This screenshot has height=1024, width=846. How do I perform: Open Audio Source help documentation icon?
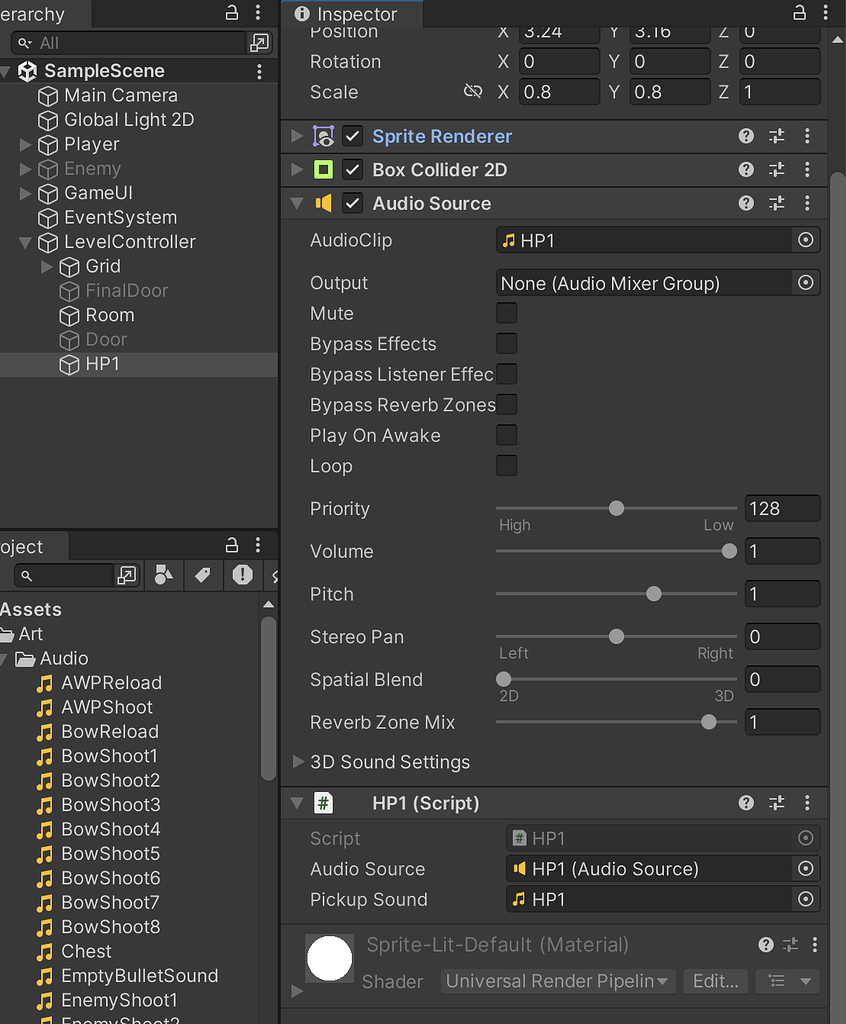746,203
